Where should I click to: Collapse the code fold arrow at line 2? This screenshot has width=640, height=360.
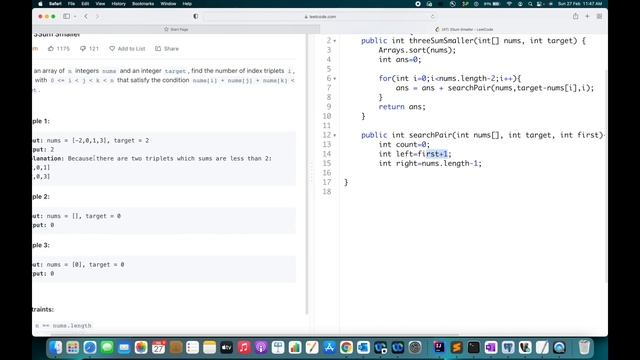click(335, 41)
